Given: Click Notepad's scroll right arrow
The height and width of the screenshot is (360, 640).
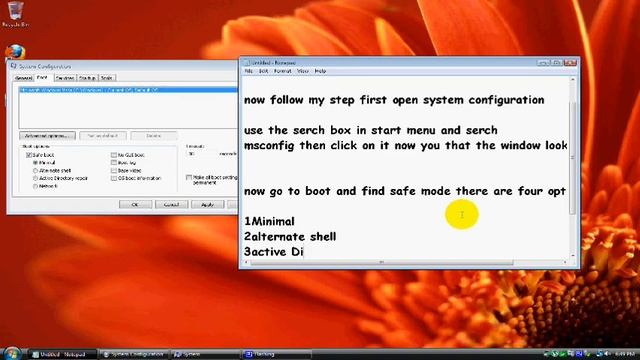Looking at the screenshot, I should tap(565, 262).
